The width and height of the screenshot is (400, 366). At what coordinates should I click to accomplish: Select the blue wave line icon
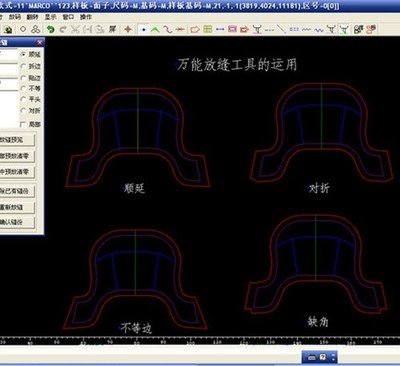319,30
